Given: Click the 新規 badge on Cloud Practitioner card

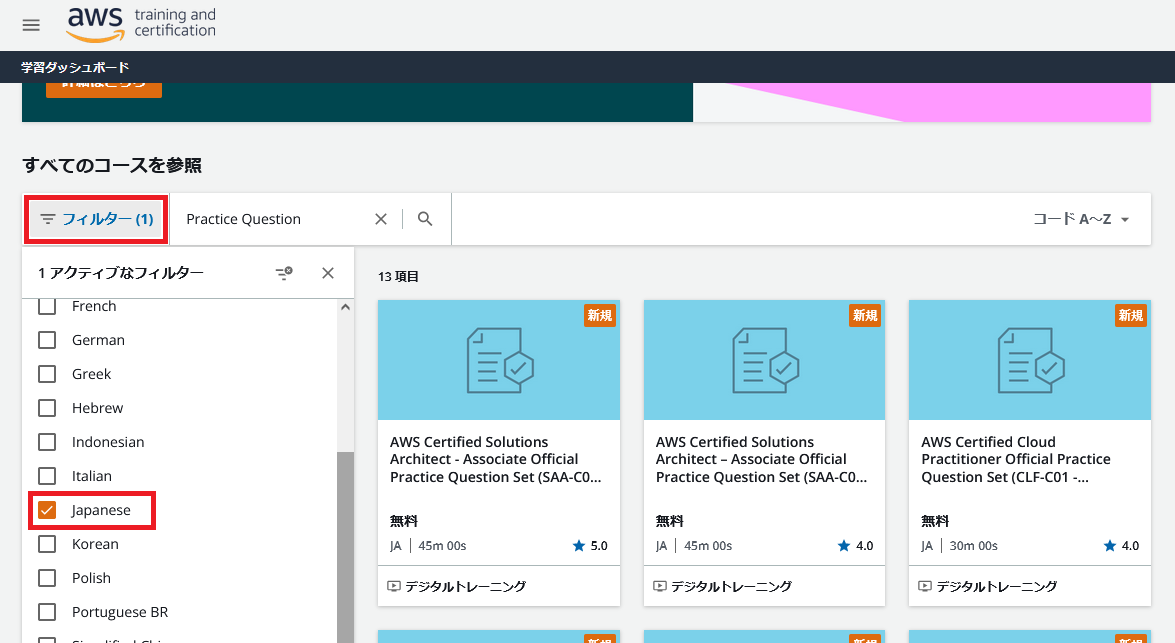Looking at the screenshot, I should click(1131, 316).
